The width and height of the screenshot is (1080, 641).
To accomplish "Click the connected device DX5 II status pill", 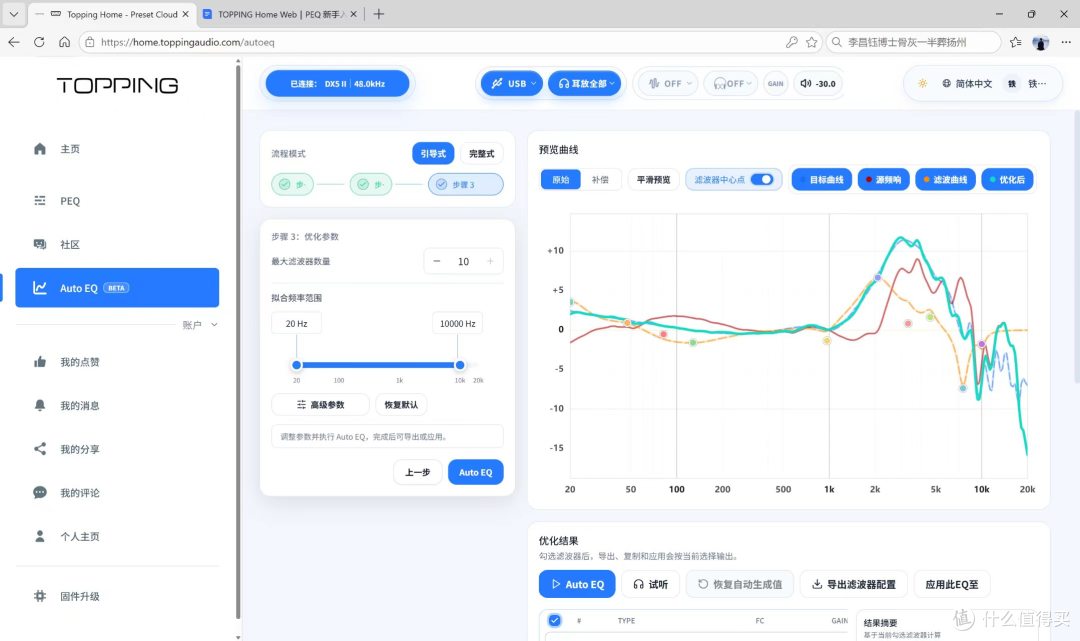I will click(x=338, y=83).
